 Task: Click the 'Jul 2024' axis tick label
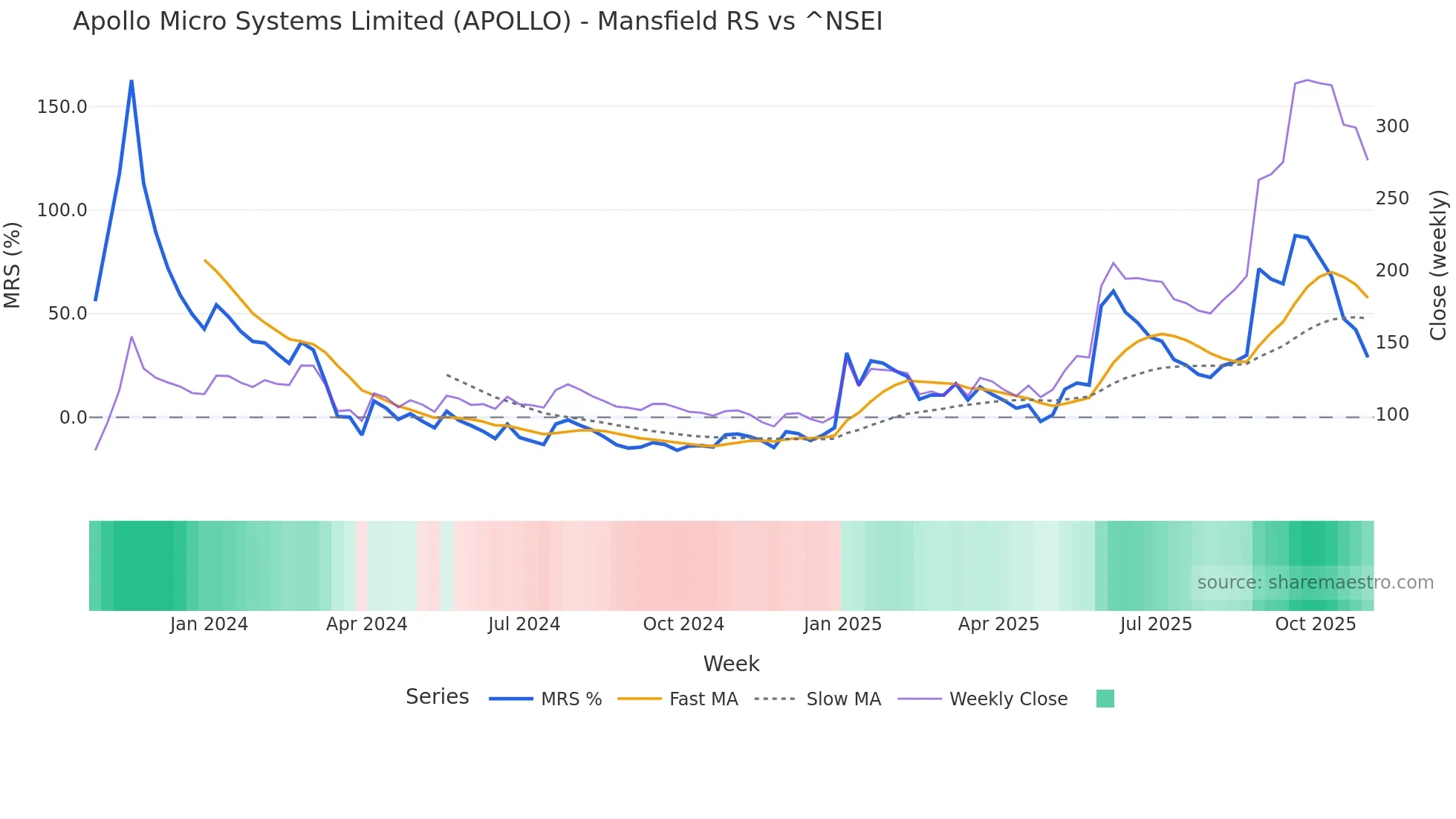pos(524,624)
